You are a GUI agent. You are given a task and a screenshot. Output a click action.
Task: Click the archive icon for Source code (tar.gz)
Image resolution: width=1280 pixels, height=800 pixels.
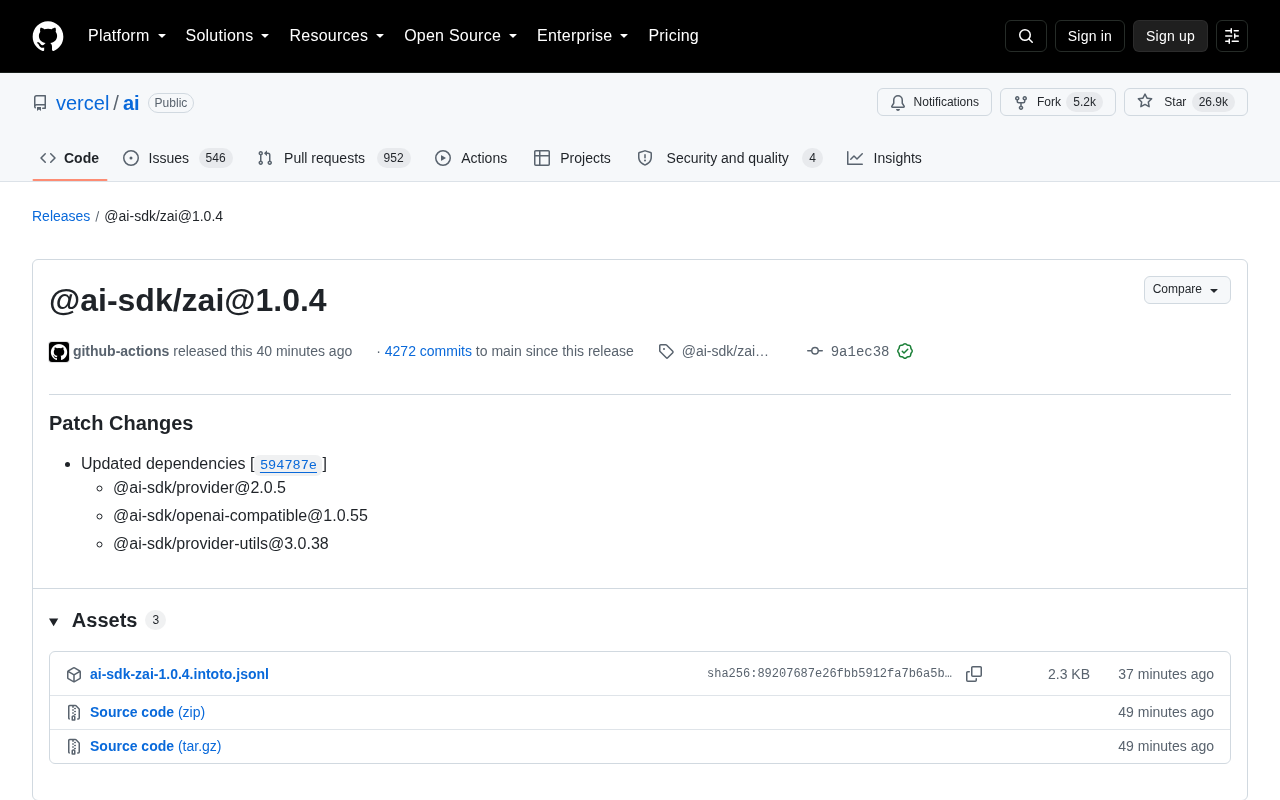point(74,747)
